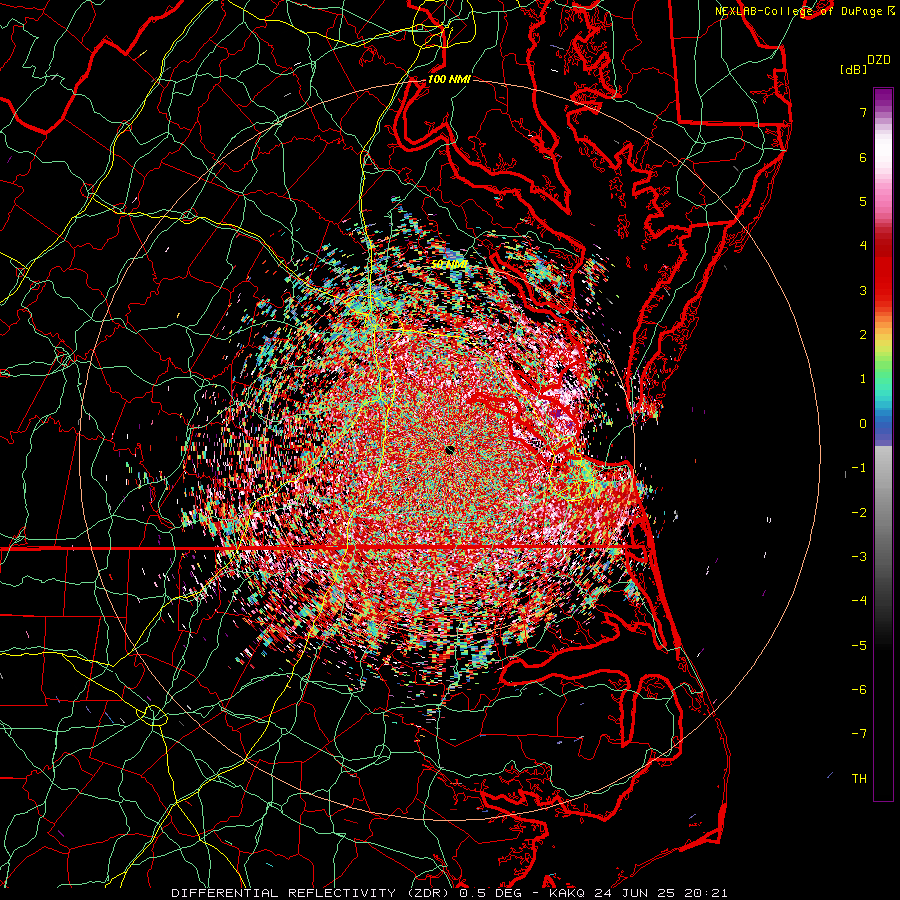Click the legend value -6 label

click(859, 690)
